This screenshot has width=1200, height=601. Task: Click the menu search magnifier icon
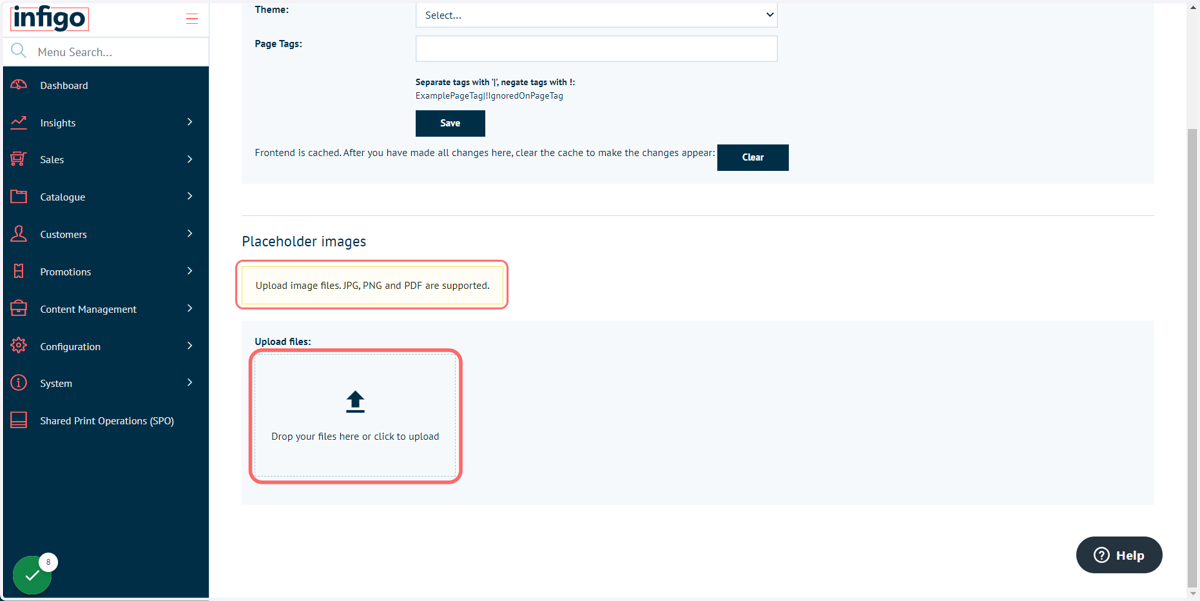(x=18, y=50)
